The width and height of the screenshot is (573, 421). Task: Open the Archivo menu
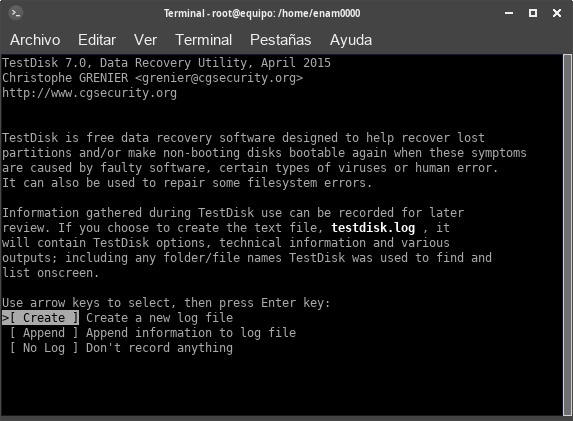click(35, 40)
